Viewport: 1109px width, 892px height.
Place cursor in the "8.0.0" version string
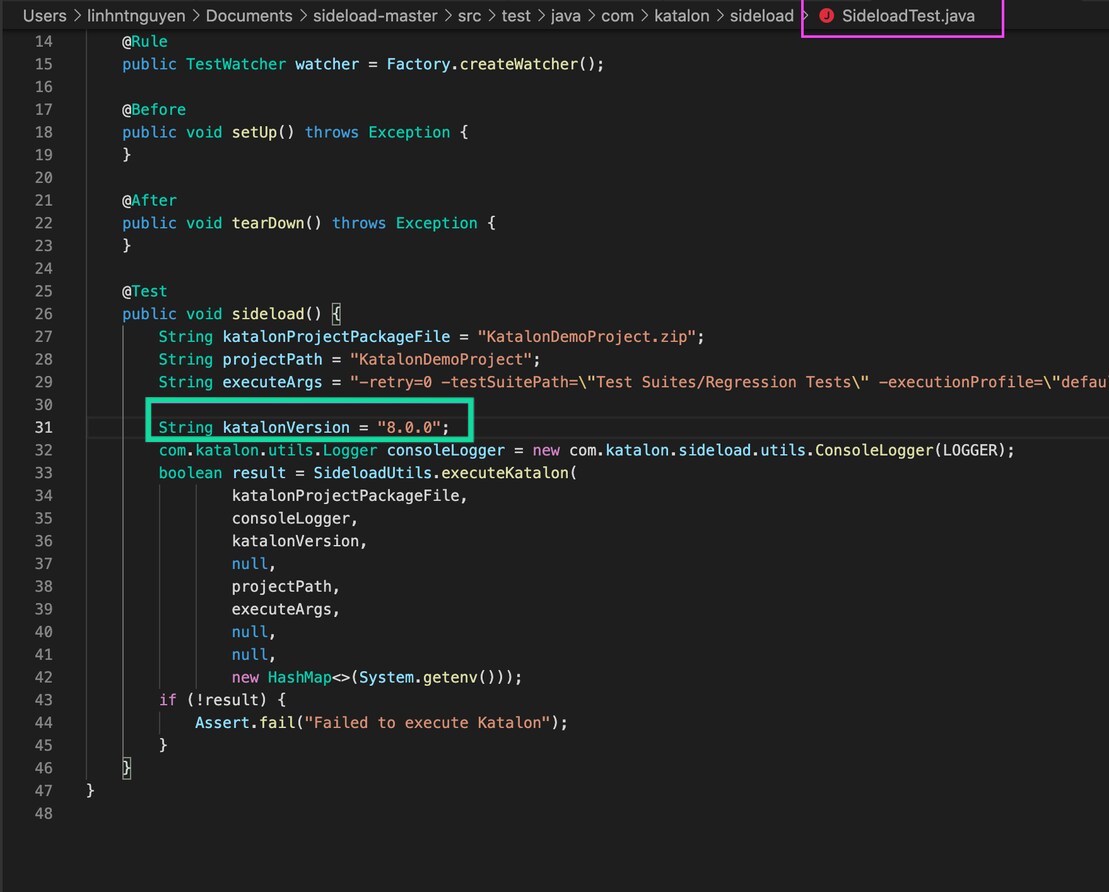click(x=408, y=427)
